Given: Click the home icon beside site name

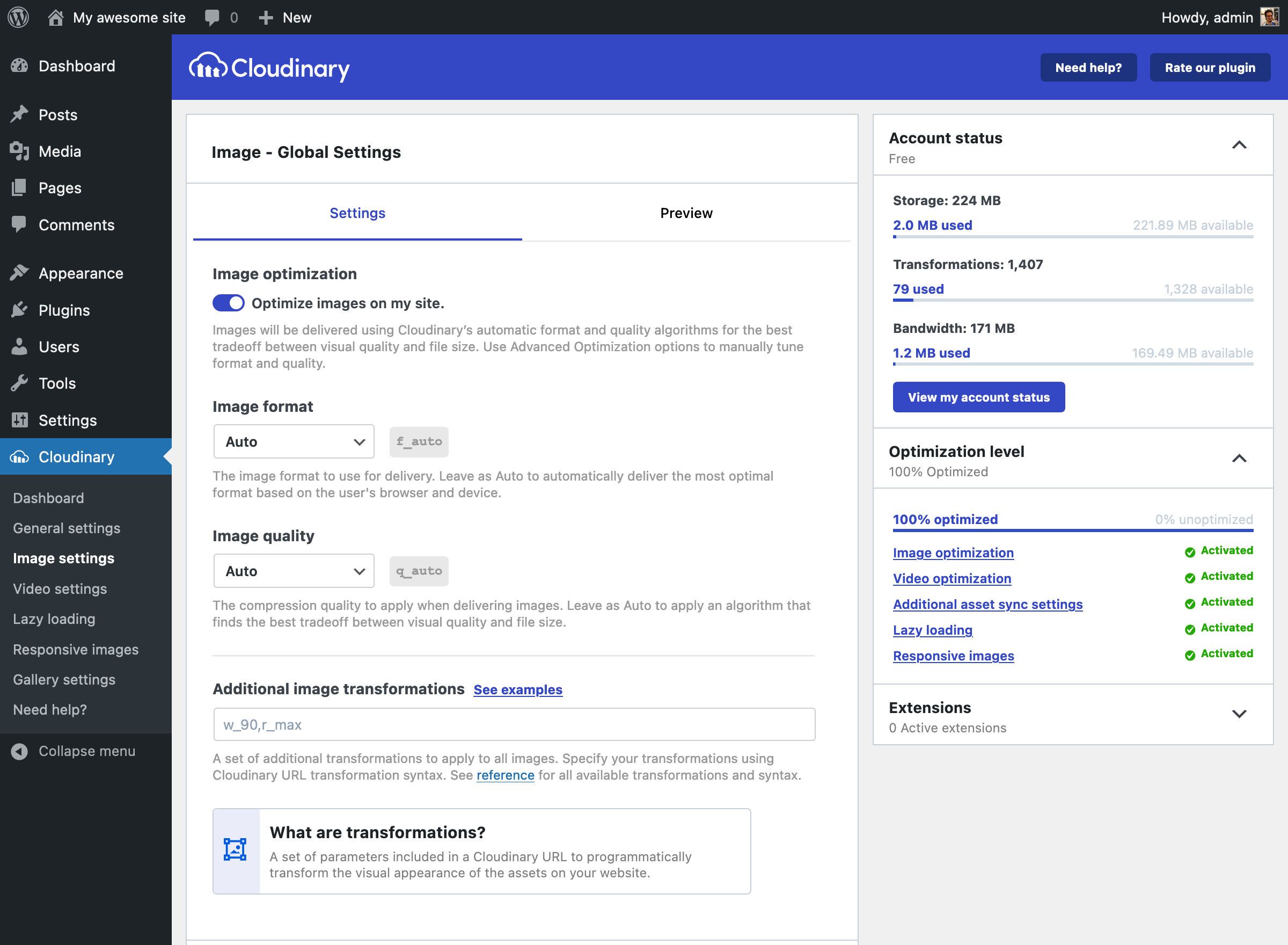Looking at the screenshot, I should coord(55,17).
